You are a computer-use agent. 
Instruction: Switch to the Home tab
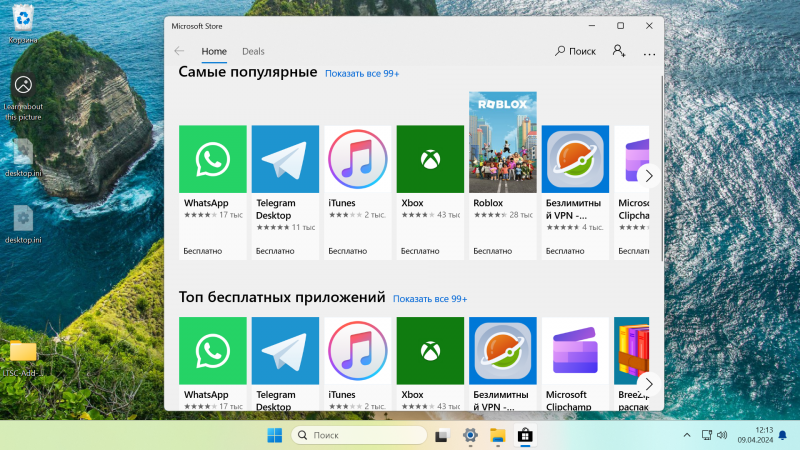tap(214, 51)
